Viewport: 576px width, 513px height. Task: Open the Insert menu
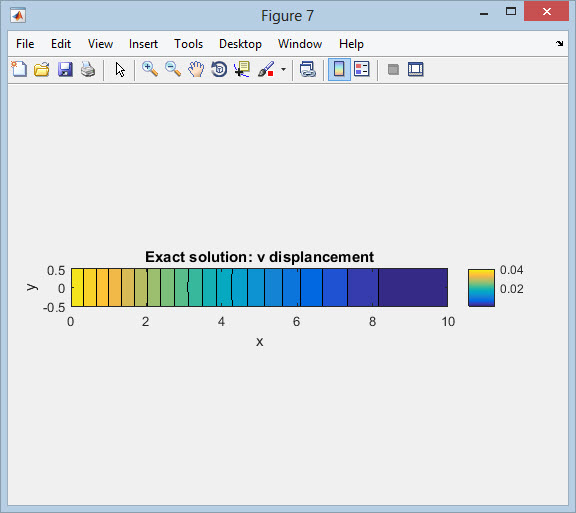pos(143,44)
